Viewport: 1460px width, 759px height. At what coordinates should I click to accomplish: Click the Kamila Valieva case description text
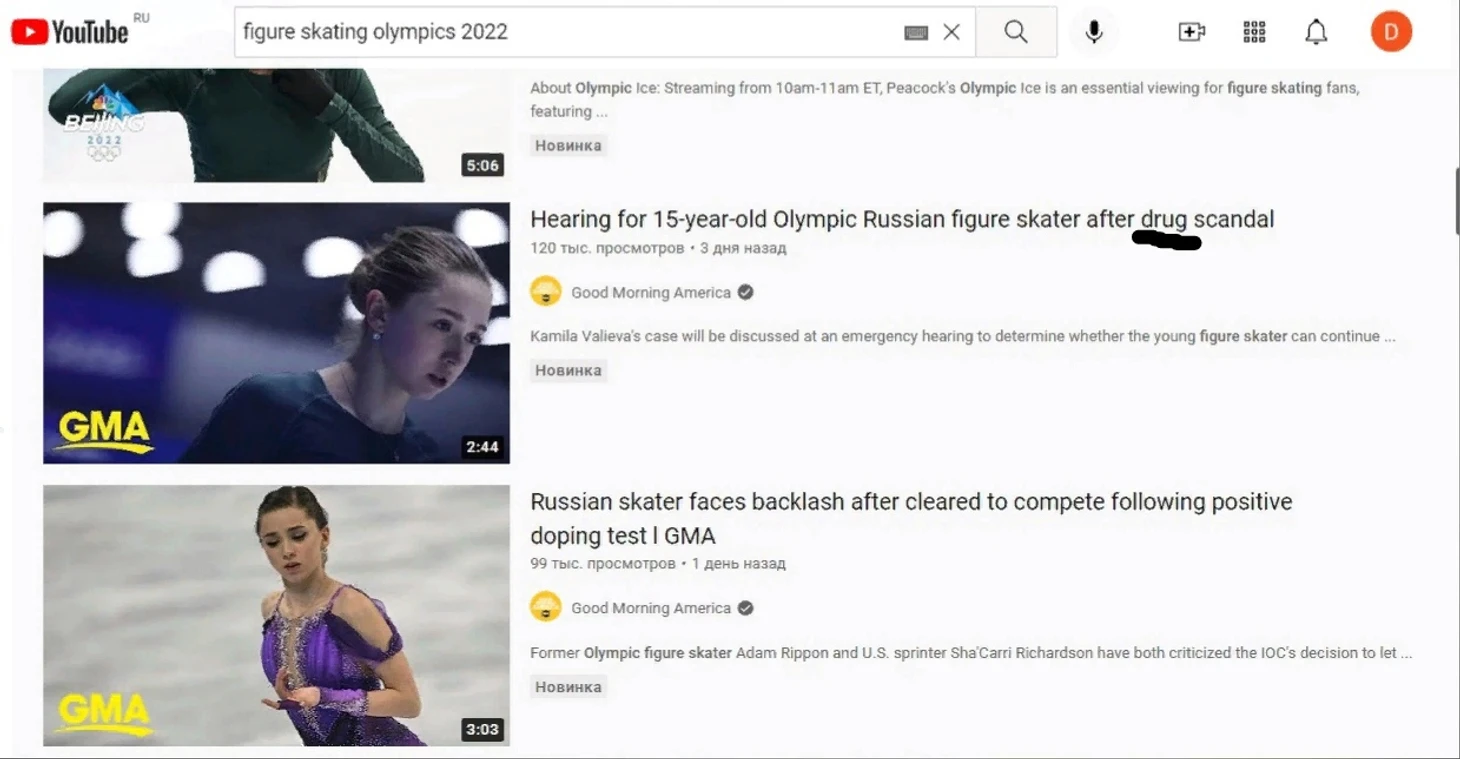point(963,336)
